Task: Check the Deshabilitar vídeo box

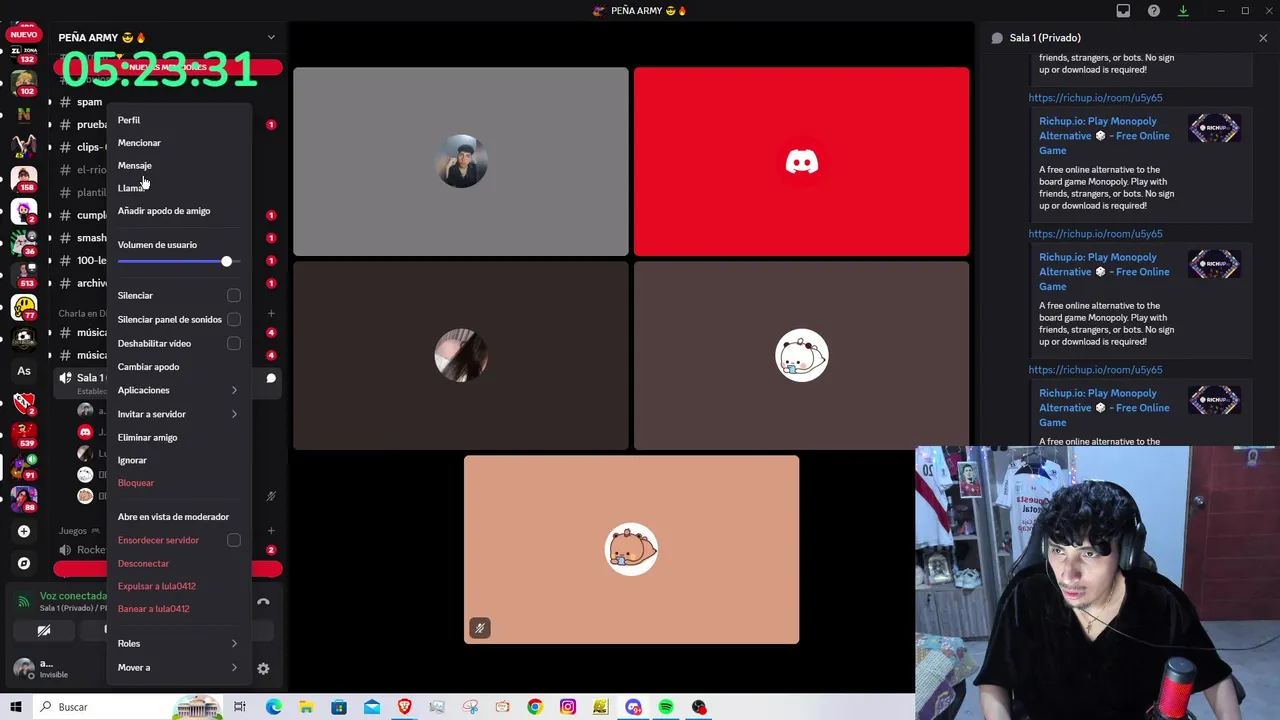Action: coord(234,343)
